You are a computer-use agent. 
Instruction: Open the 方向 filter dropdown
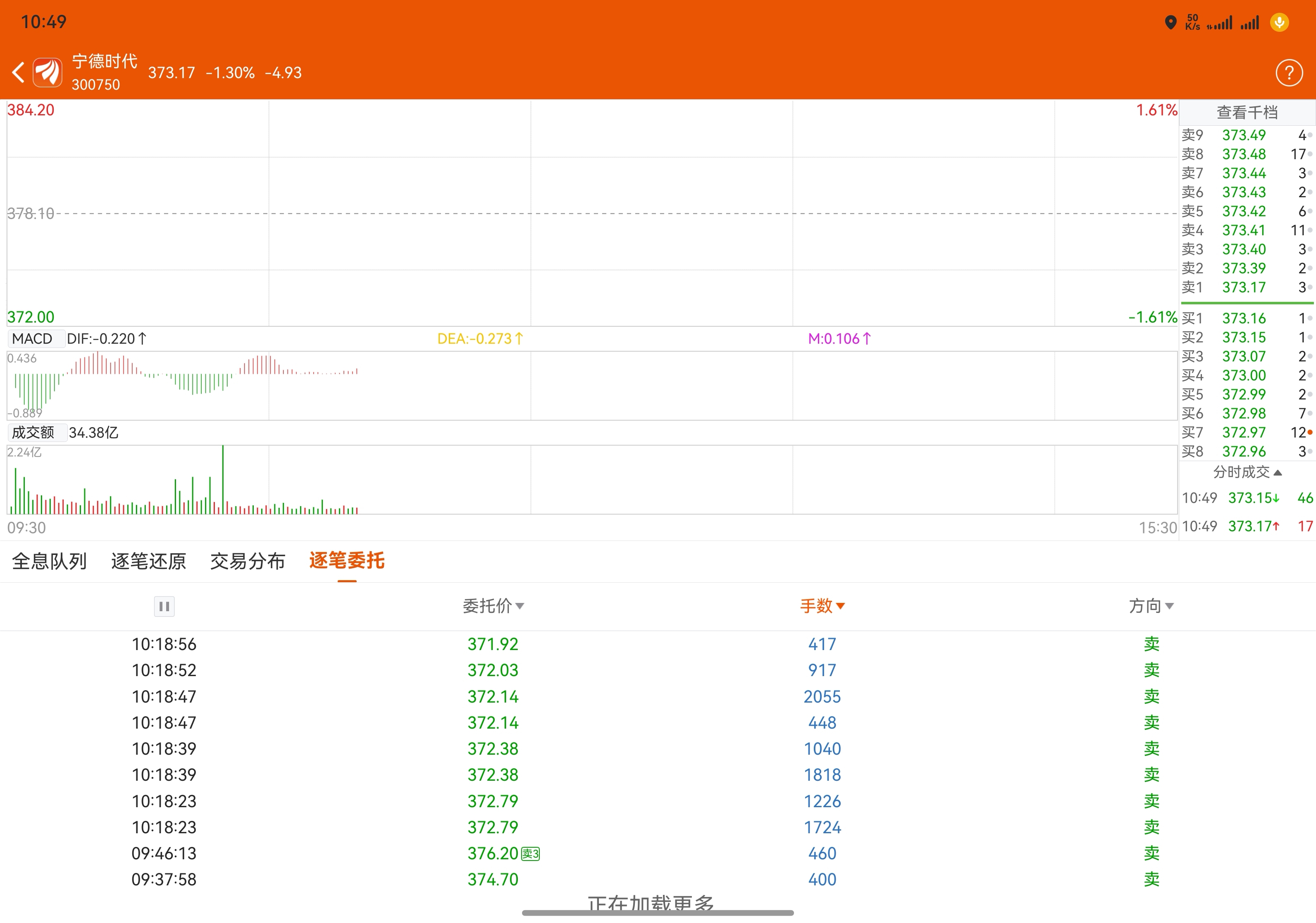tap(1151, 605)
